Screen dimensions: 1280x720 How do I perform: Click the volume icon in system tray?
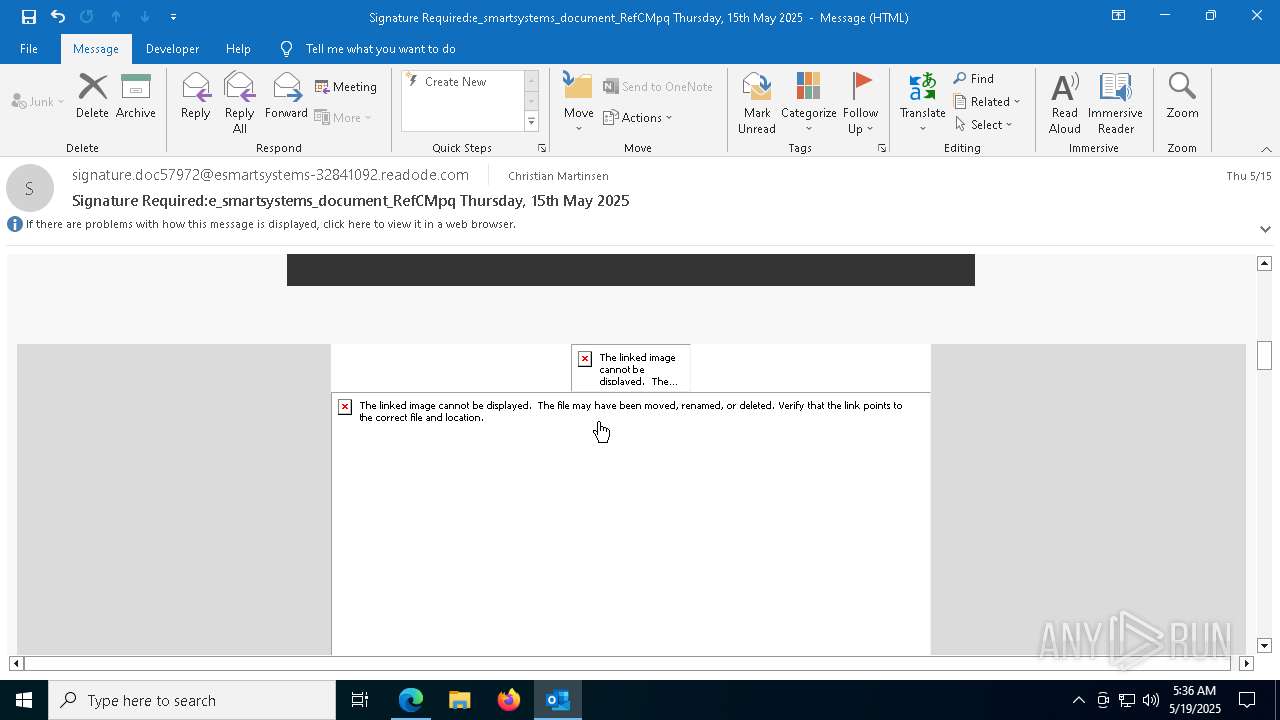1151,700
